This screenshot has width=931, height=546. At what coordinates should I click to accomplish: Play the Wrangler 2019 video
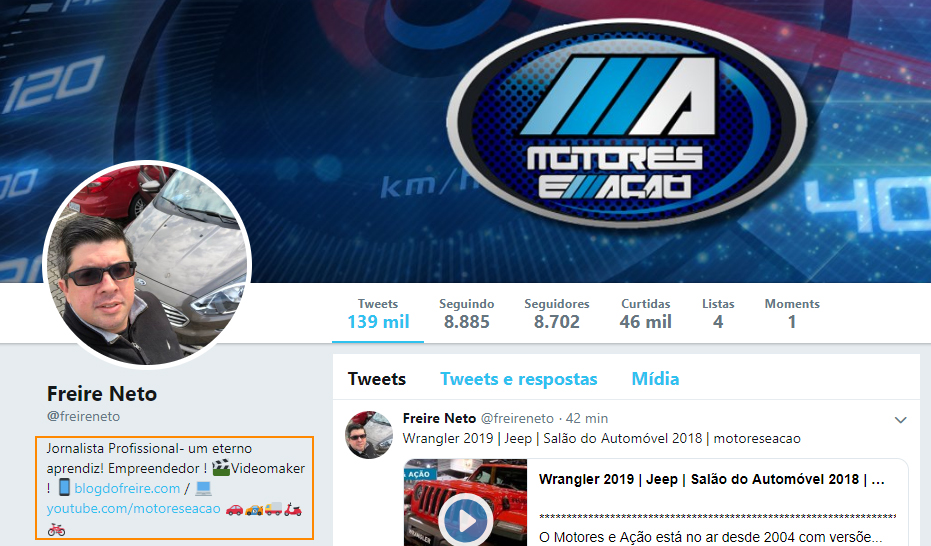click(x=465, y=520)
